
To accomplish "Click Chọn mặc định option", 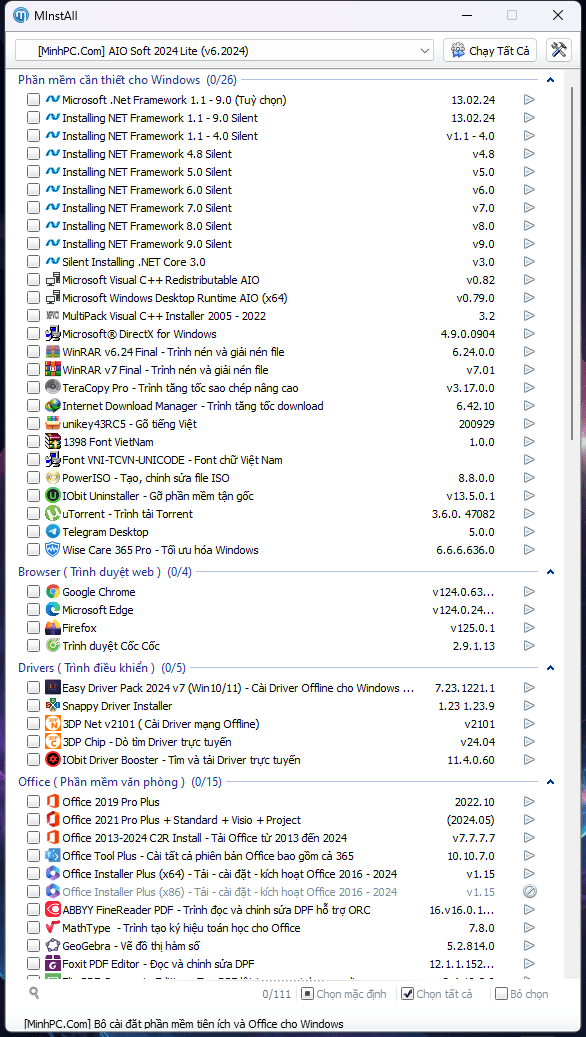I will pyautogui.click(x=345, y=993).
